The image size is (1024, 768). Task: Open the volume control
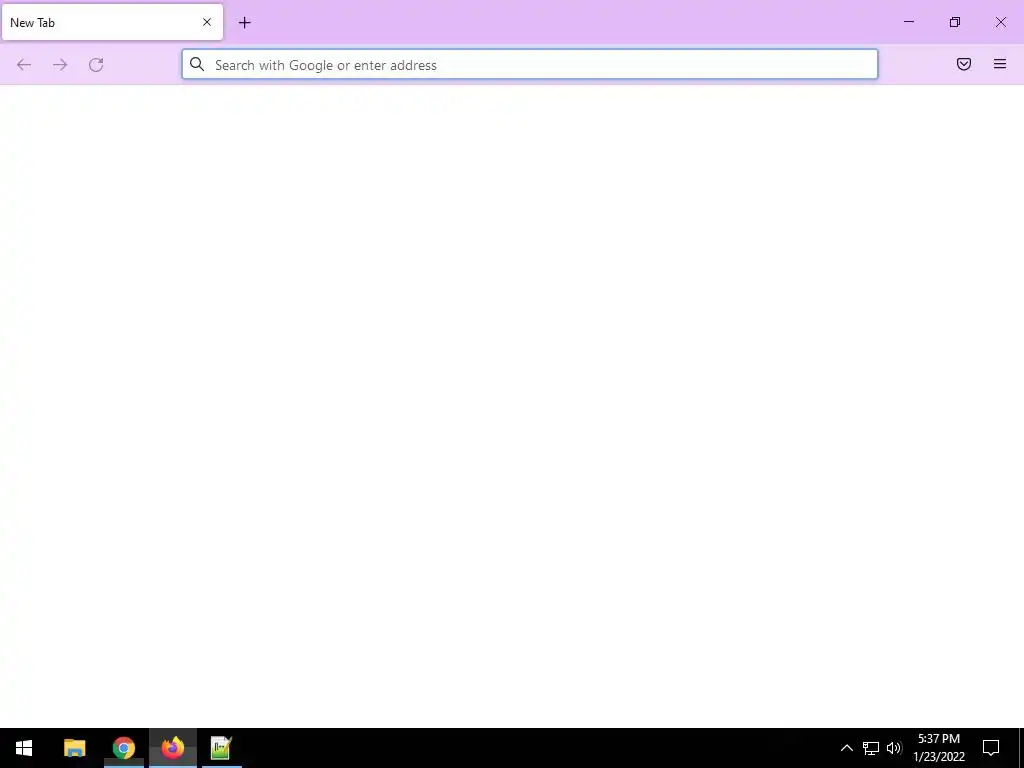(x=894, y=748)
